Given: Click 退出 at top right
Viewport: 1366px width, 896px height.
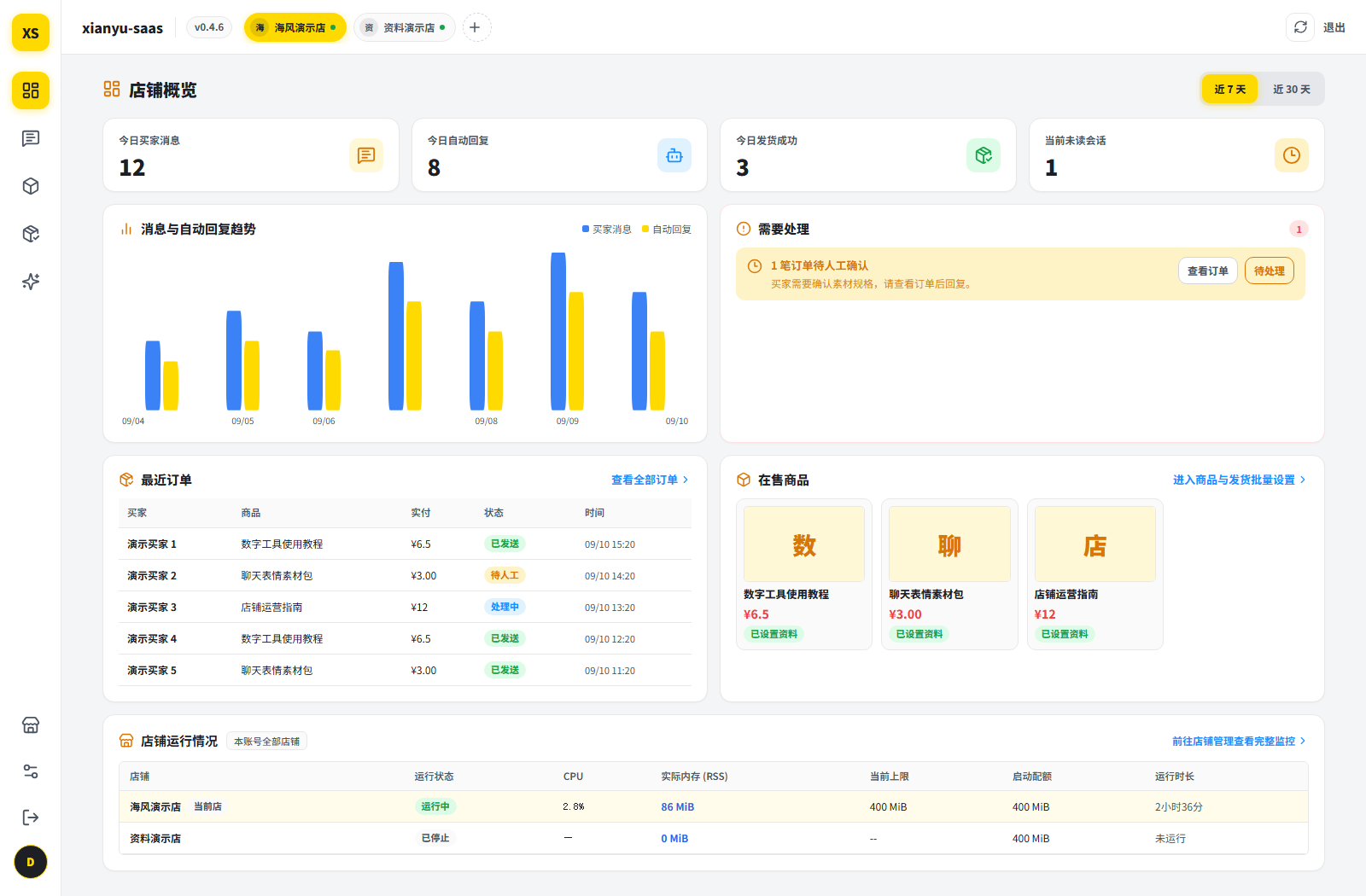Looking at the screenshot, I should coord(1334,27).
